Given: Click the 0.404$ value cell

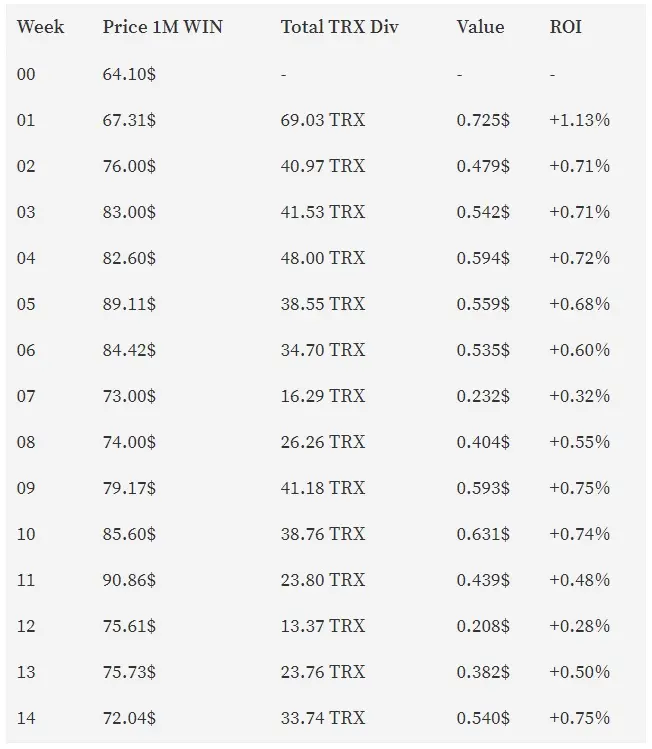Looking at the screenshot, I should (483, 442).
